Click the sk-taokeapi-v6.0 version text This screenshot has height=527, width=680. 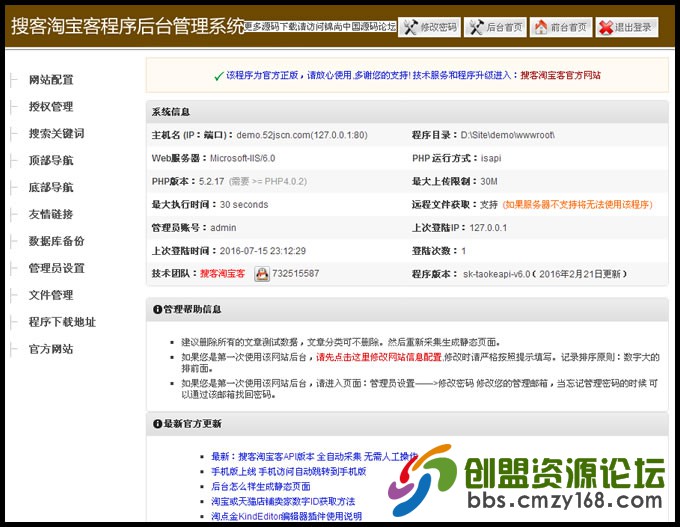pos(497,274)
